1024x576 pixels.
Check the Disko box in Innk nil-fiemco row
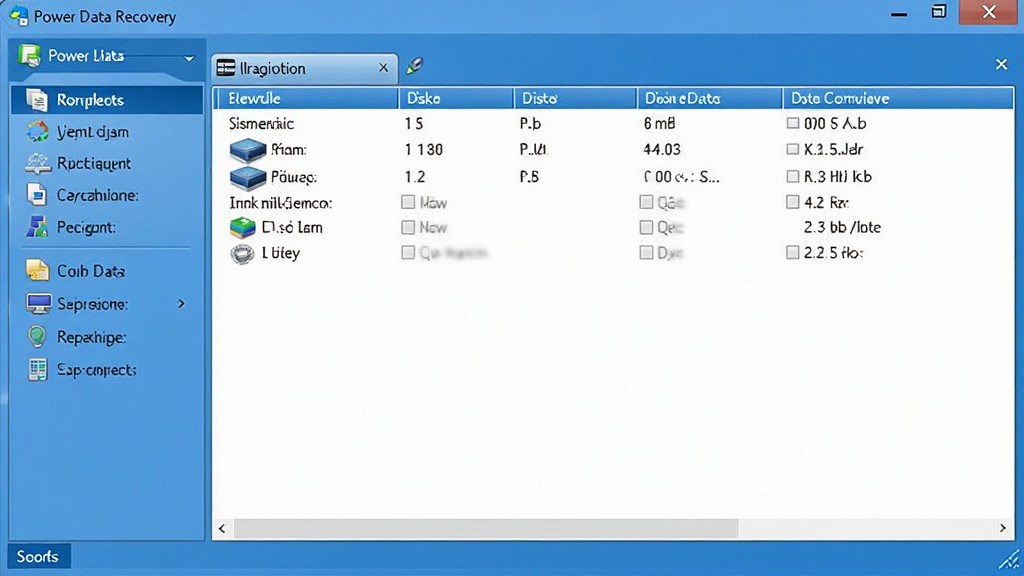(408, 202)
